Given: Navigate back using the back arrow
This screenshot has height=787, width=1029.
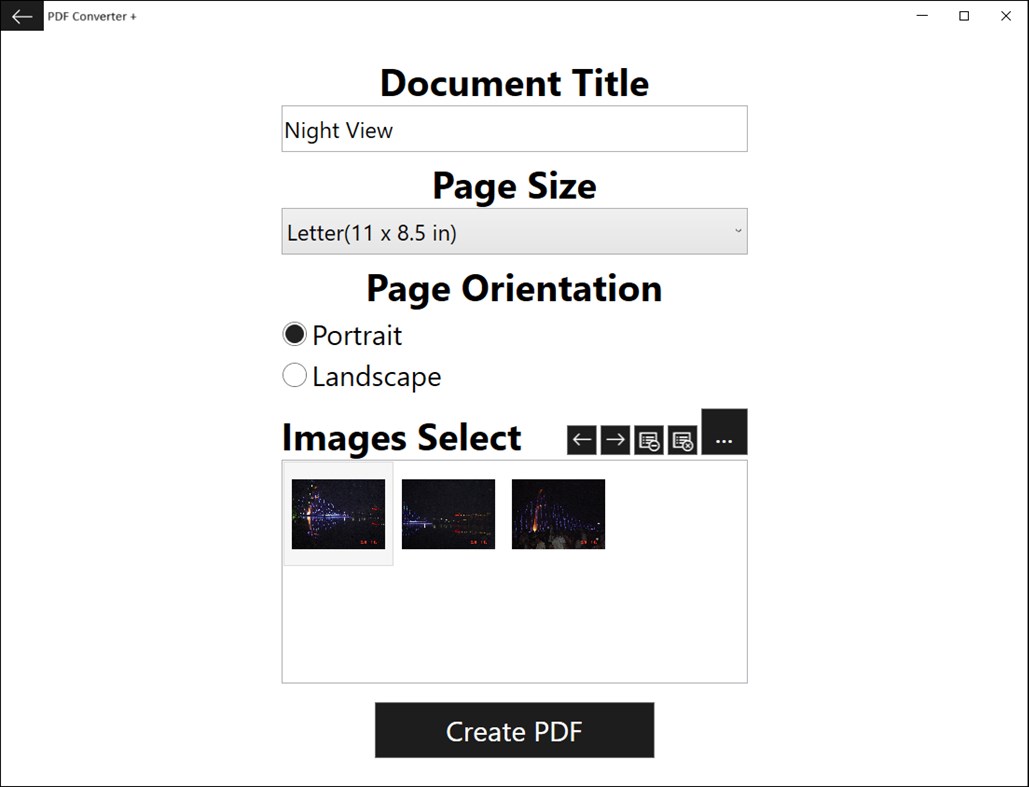Looking at the screenshot, I should coord(22,16).
